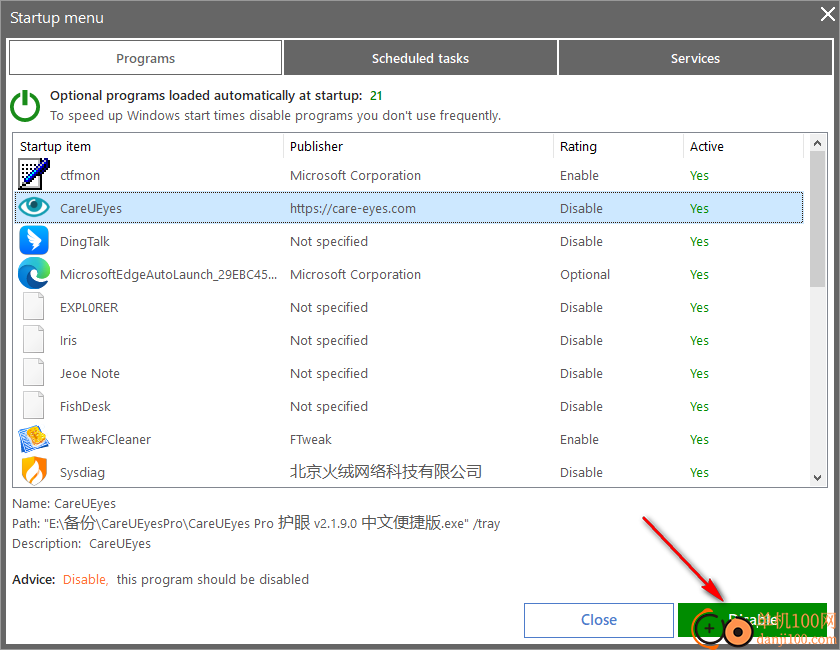Click Not specified publisher in EXPL0RER row

[329, 308]
